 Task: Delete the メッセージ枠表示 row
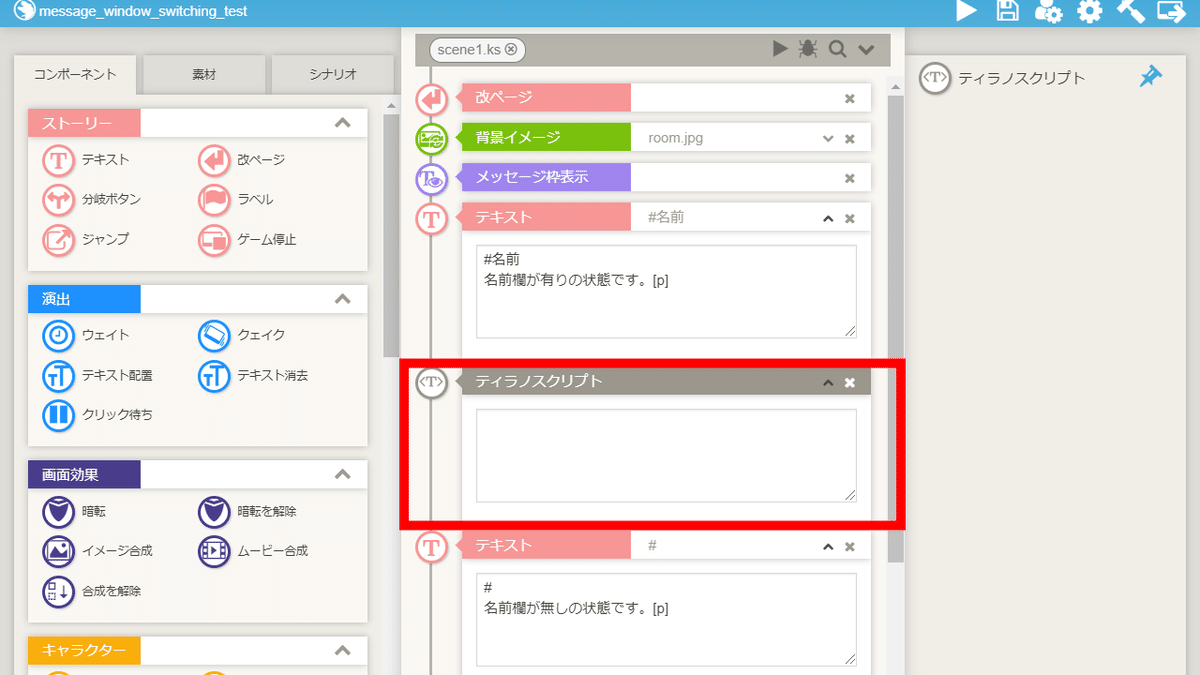850,178
